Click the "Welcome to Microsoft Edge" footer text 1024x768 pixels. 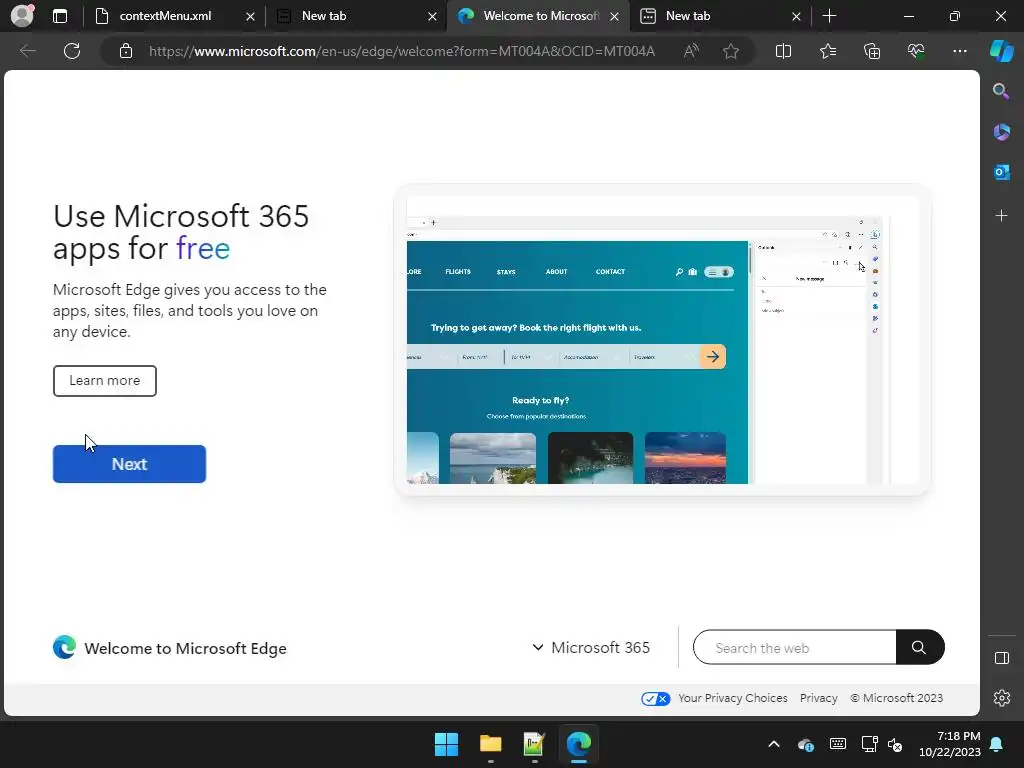[x=185, y=648]
